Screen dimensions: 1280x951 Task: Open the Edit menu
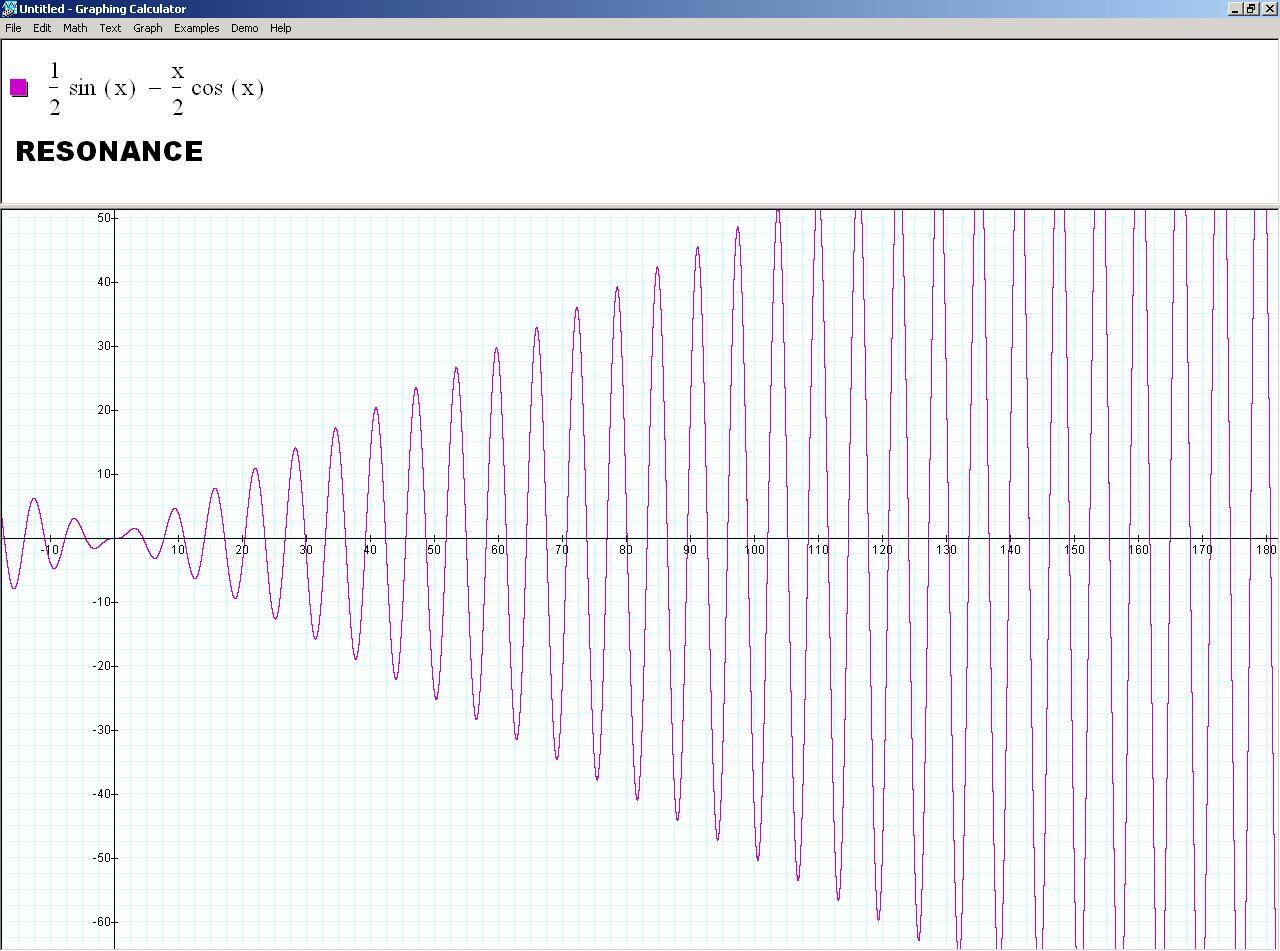(42, 28)
